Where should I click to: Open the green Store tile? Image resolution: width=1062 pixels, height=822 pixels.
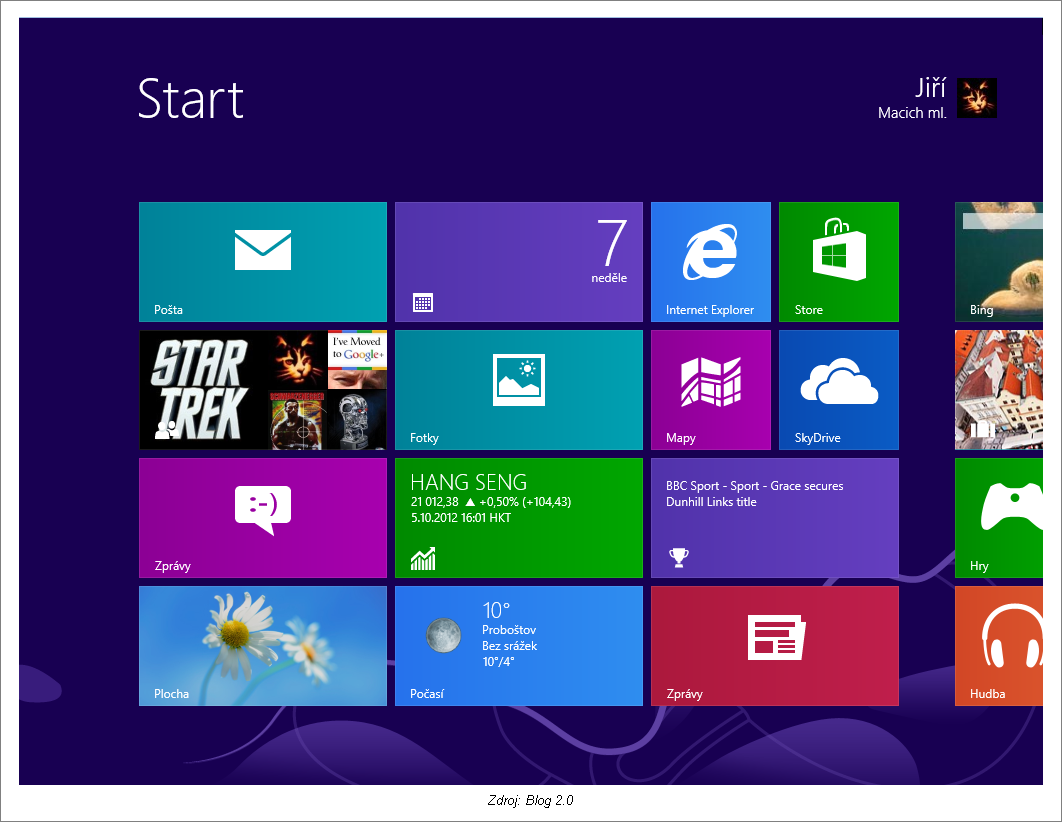point(838,261)
